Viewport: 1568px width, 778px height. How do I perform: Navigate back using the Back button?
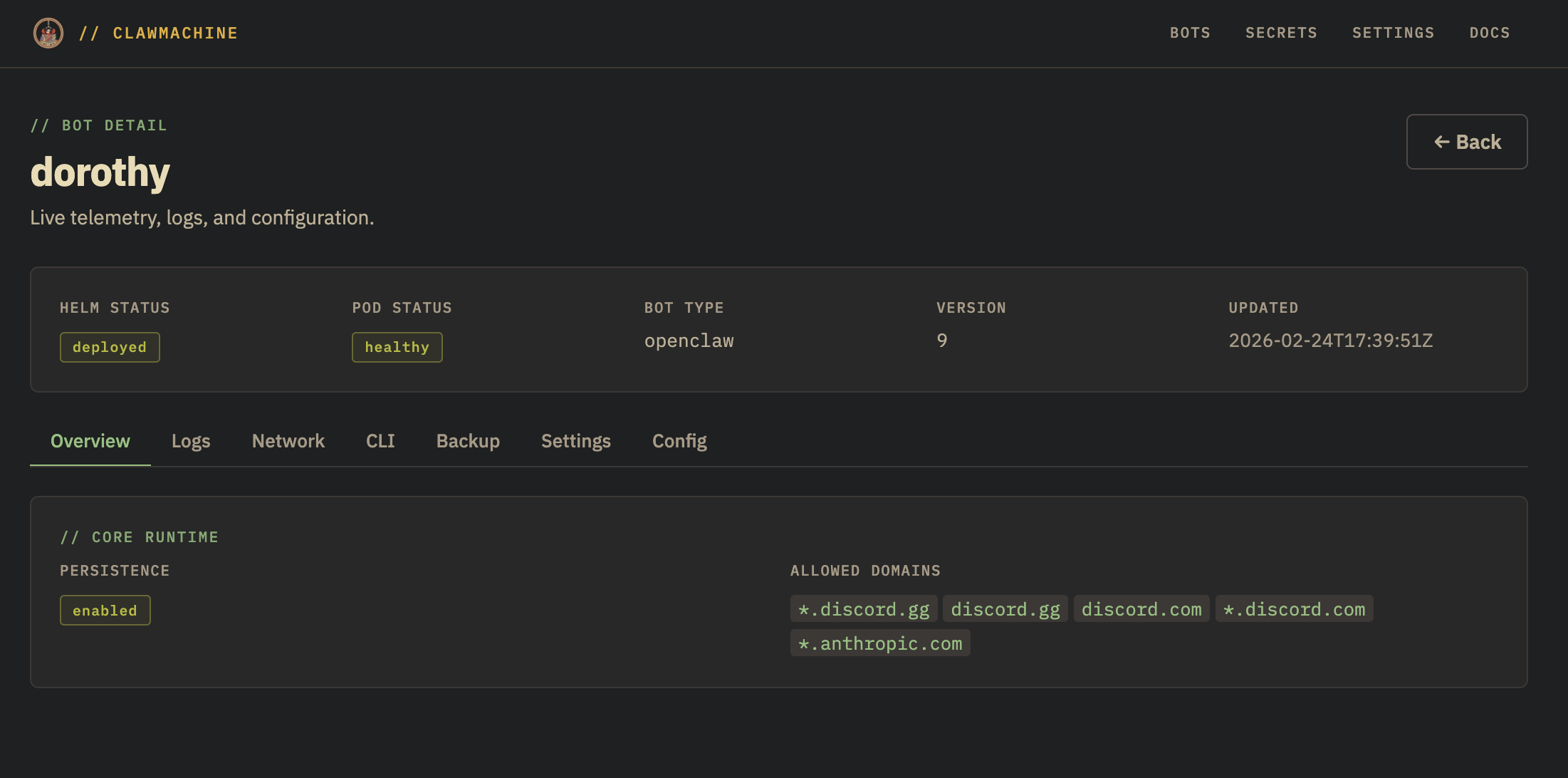point(1467,142)
